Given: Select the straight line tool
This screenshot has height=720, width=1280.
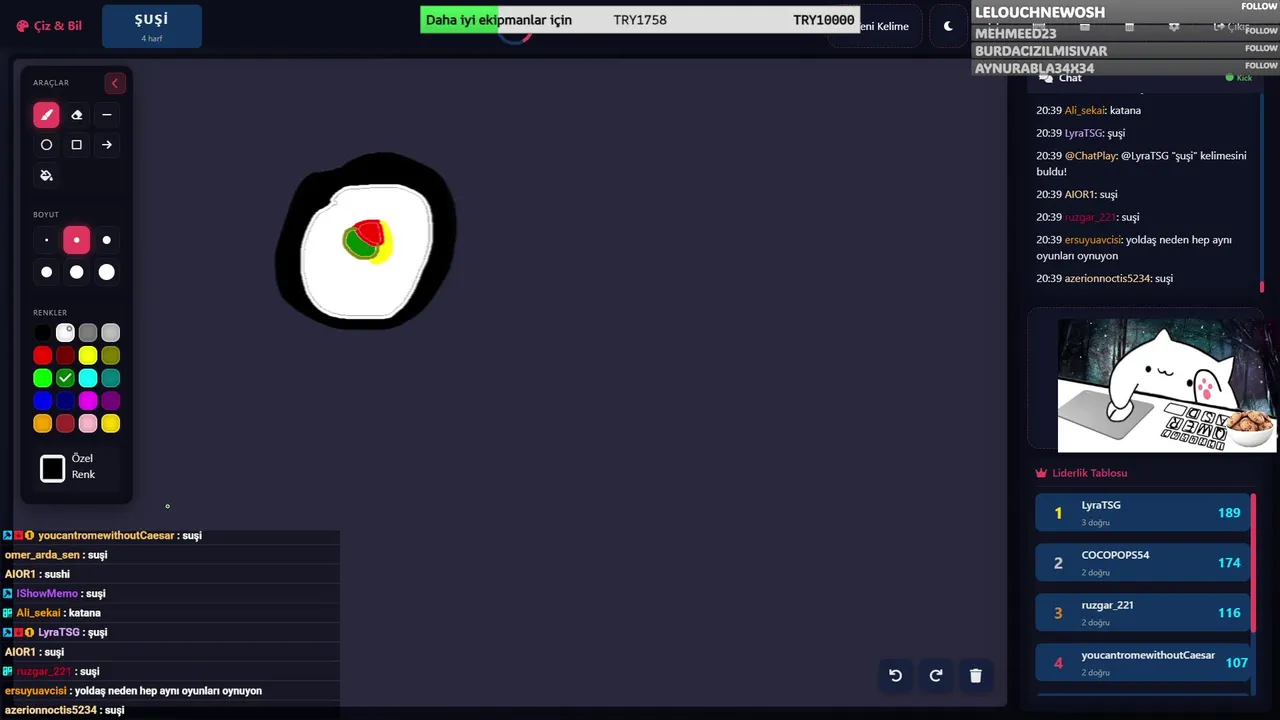Looking at the screenshot, I should [107, 115].
